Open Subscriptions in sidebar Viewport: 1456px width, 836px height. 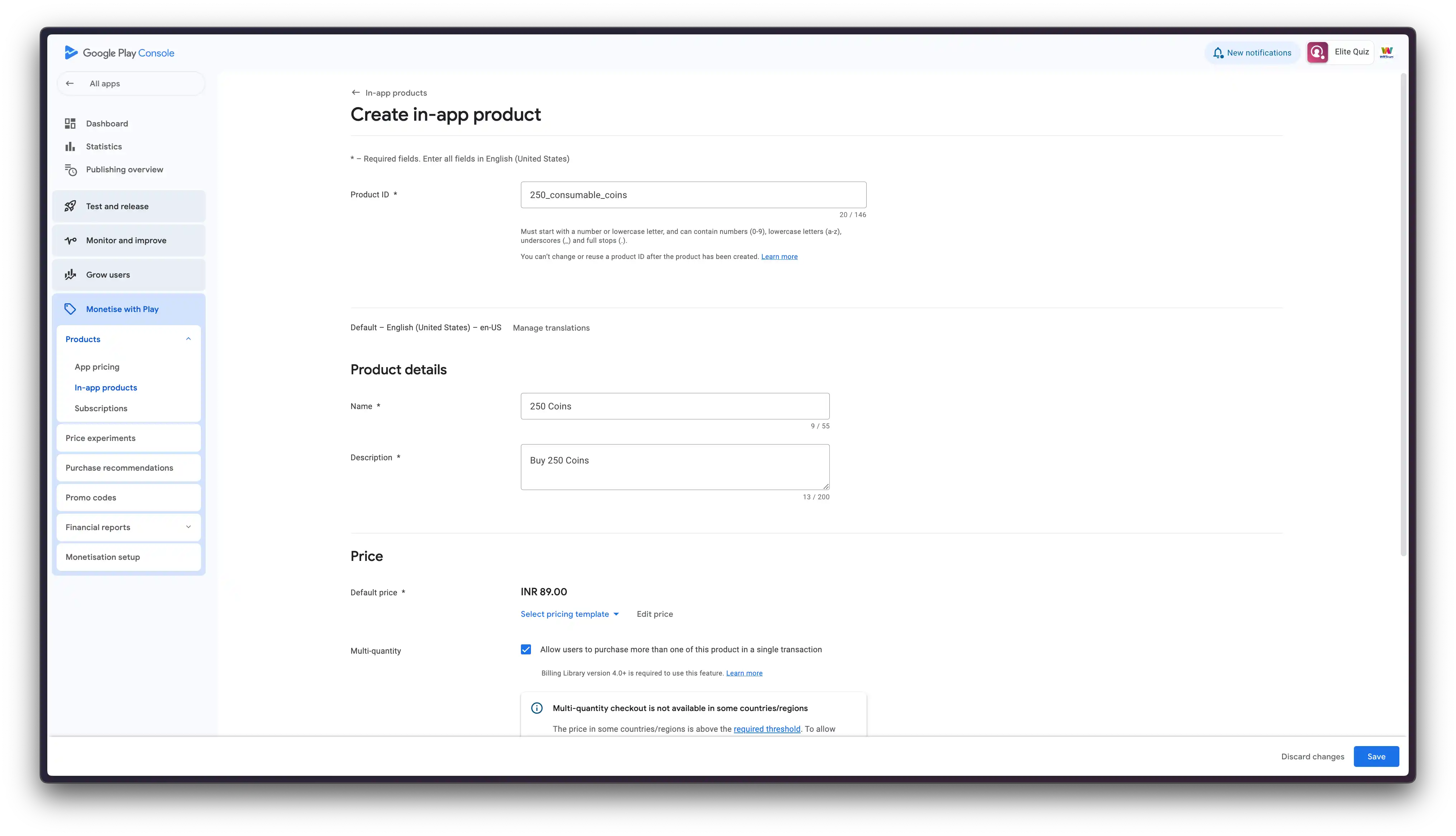[101, 408]
